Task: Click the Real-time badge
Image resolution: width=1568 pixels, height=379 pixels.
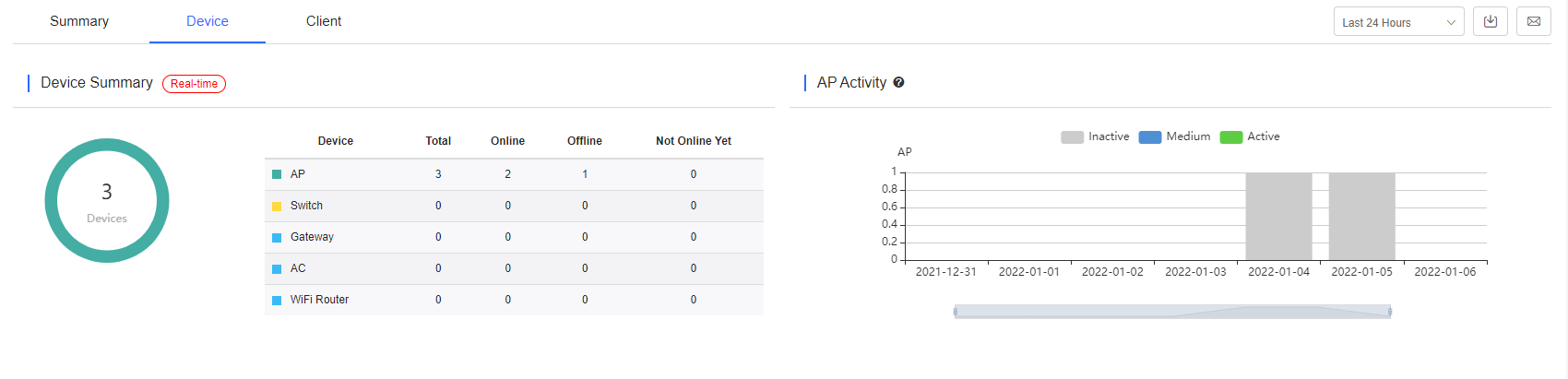Action: 194,83
